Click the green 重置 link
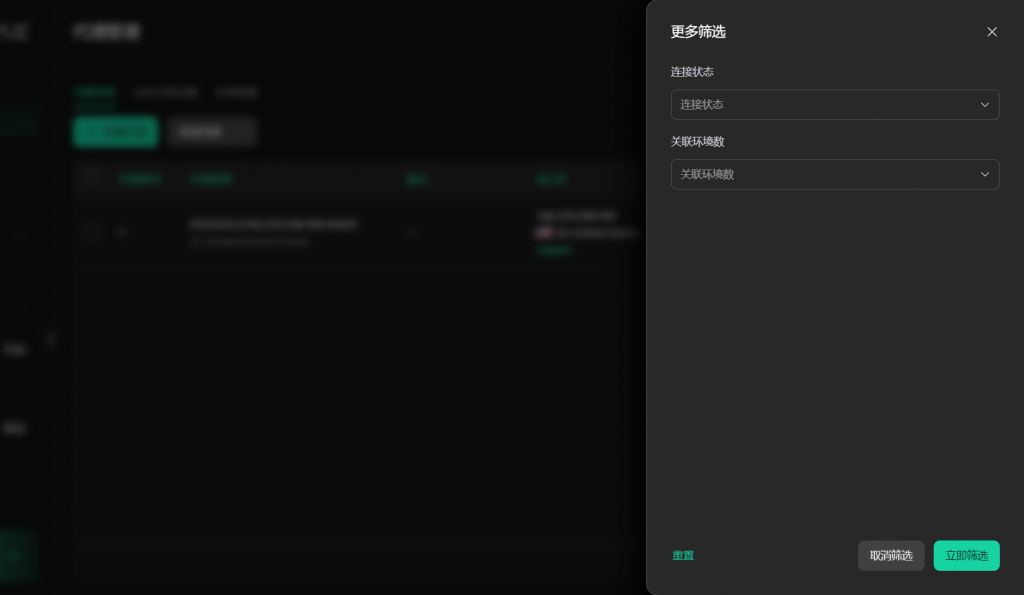The width and height of the screenshot is (1024, 595). click(x=683, y=556)
